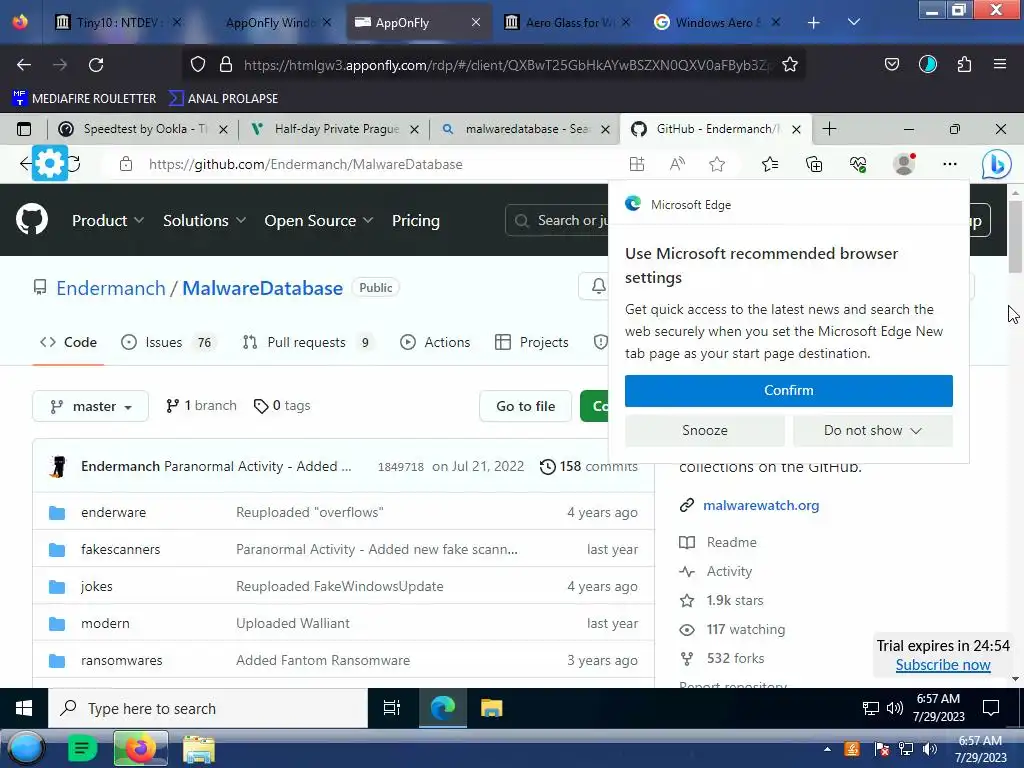Expand the Product menu on GitHub
This screenshot has width=1024, height=768.
point(108,221)
